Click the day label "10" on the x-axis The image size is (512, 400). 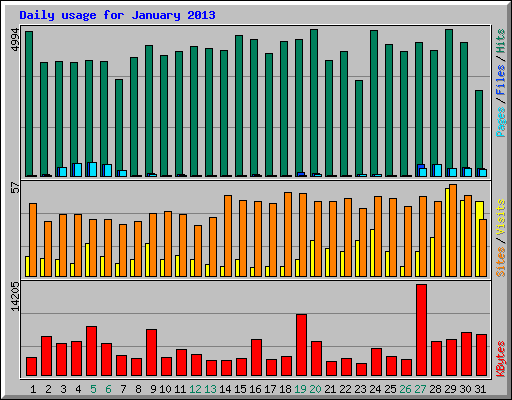click(x=166, y=389)
